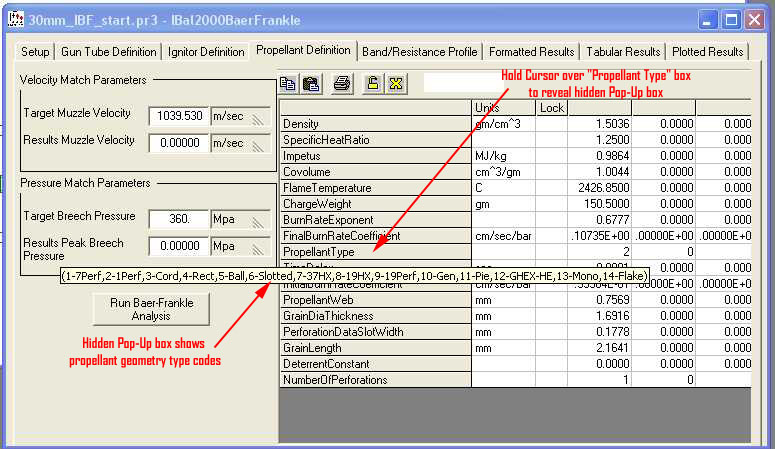The height and width of the screenshot is (449, 775).
Task: Open the Results Muzzle Velocity units selector
Action: (241, 144)
